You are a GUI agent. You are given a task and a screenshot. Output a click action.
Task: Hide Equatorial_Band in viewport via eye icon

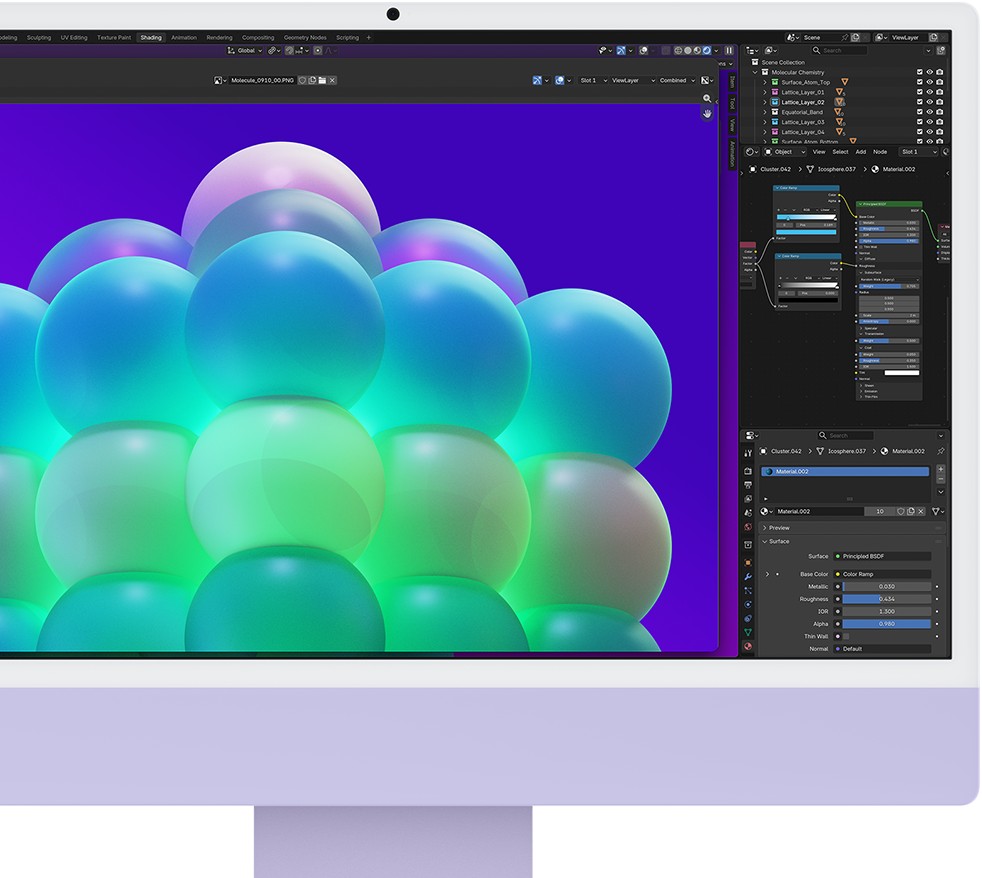(x=930, y=112)
